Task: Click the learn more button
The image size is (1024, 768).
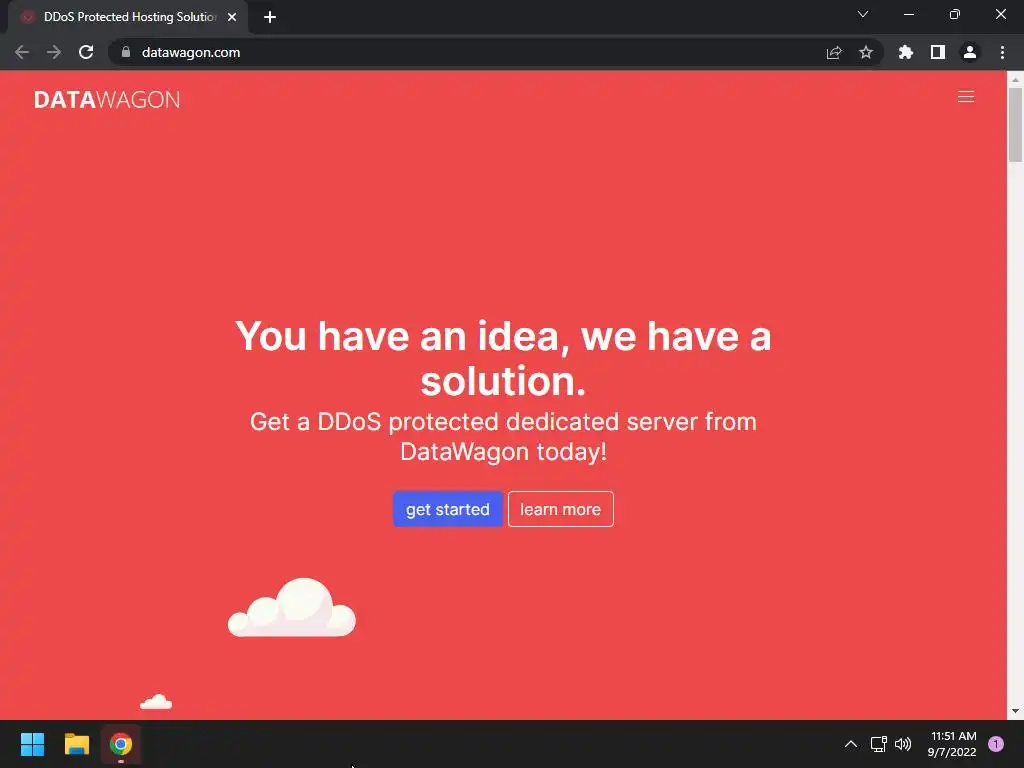Action: tap(560, 509)
